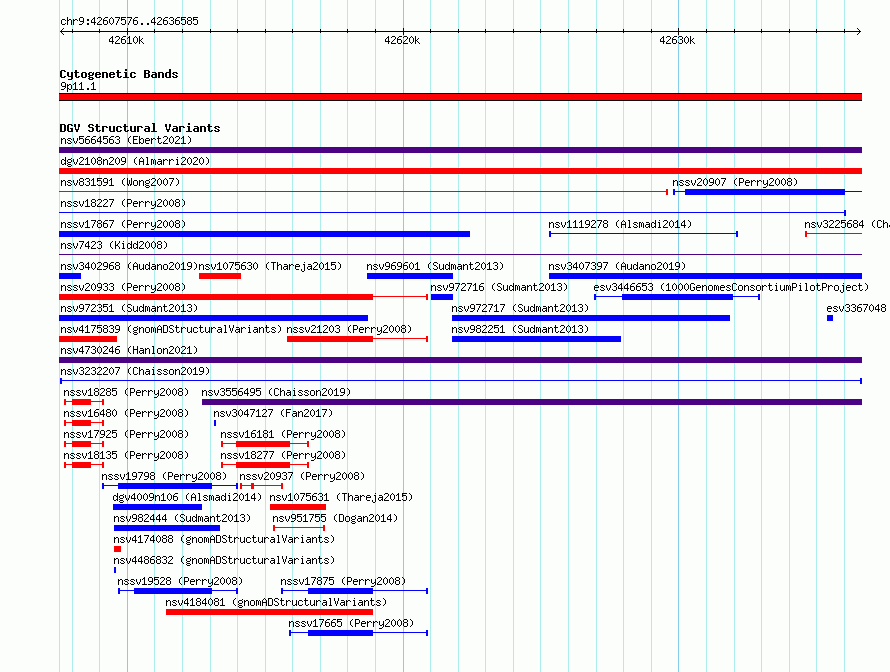Open nsv1075630 (Thareja2015) variant
890x672 pixels.
(x=270, y=266)
